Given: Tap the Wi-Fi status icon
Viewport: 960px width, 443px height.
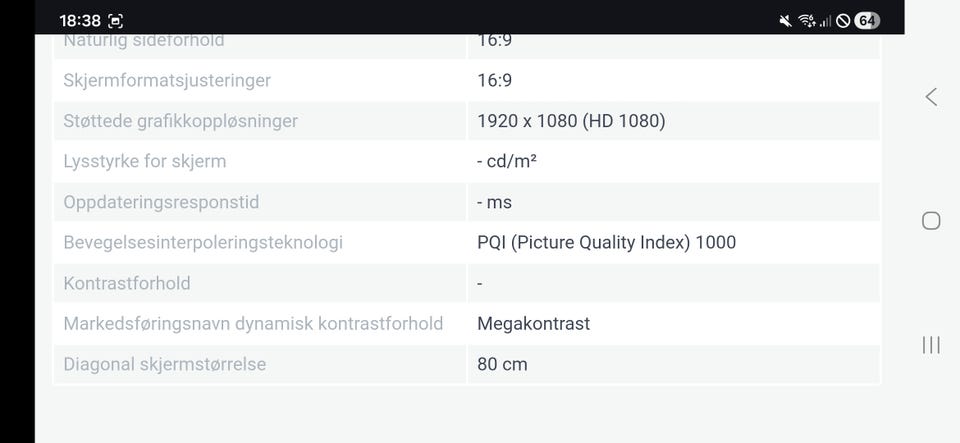Looking at the screenshot, I should tap(807, 21).
